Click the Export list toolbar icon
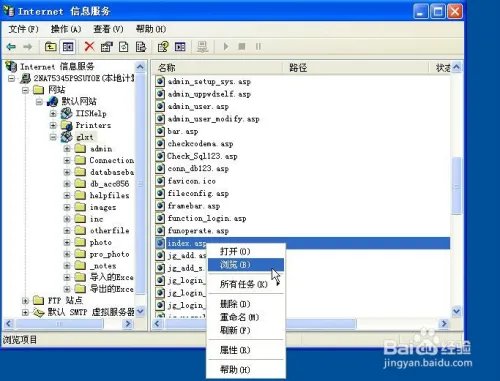 (x=141, y=47)
